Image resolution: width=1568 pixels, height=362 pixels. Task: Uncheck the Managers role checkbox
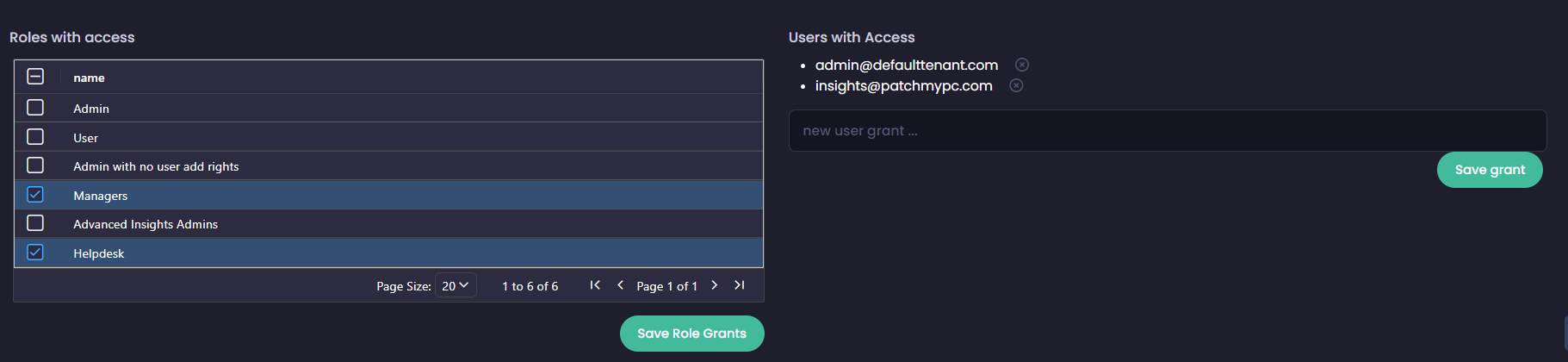coord(35,195)
